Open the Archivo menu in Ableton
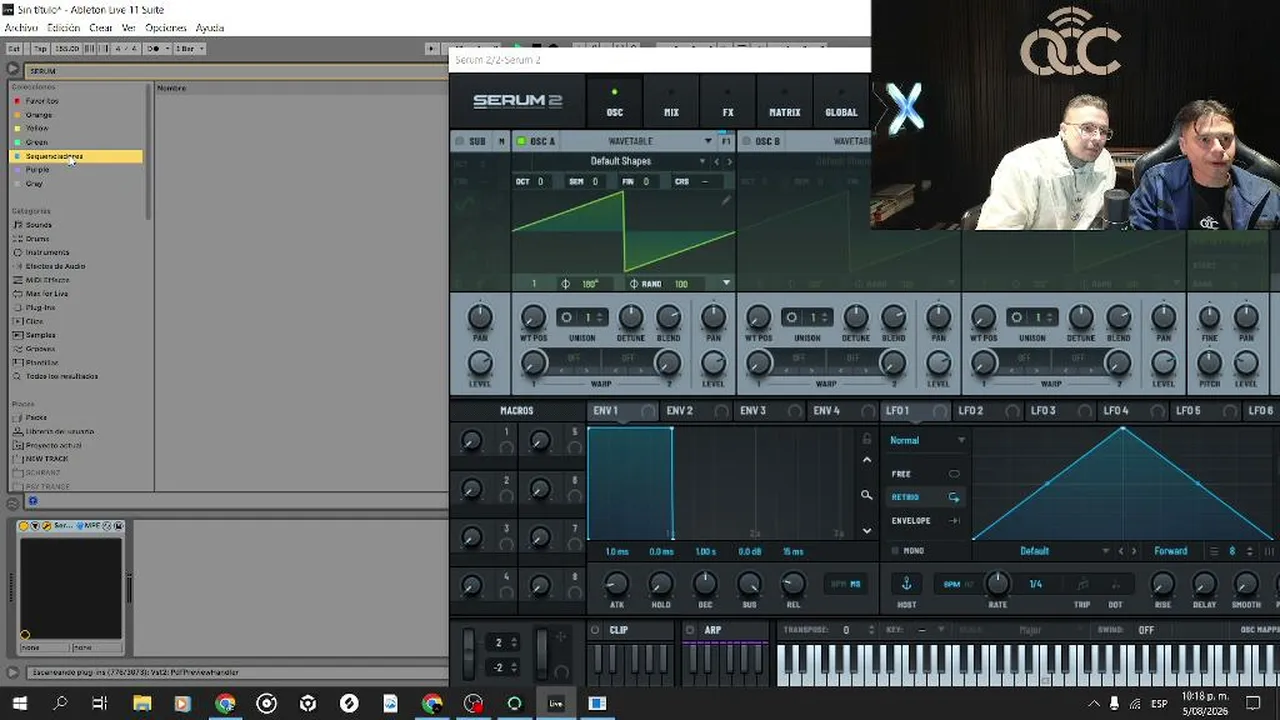This screenshot has width=1280, height=720. click(21, 28)
